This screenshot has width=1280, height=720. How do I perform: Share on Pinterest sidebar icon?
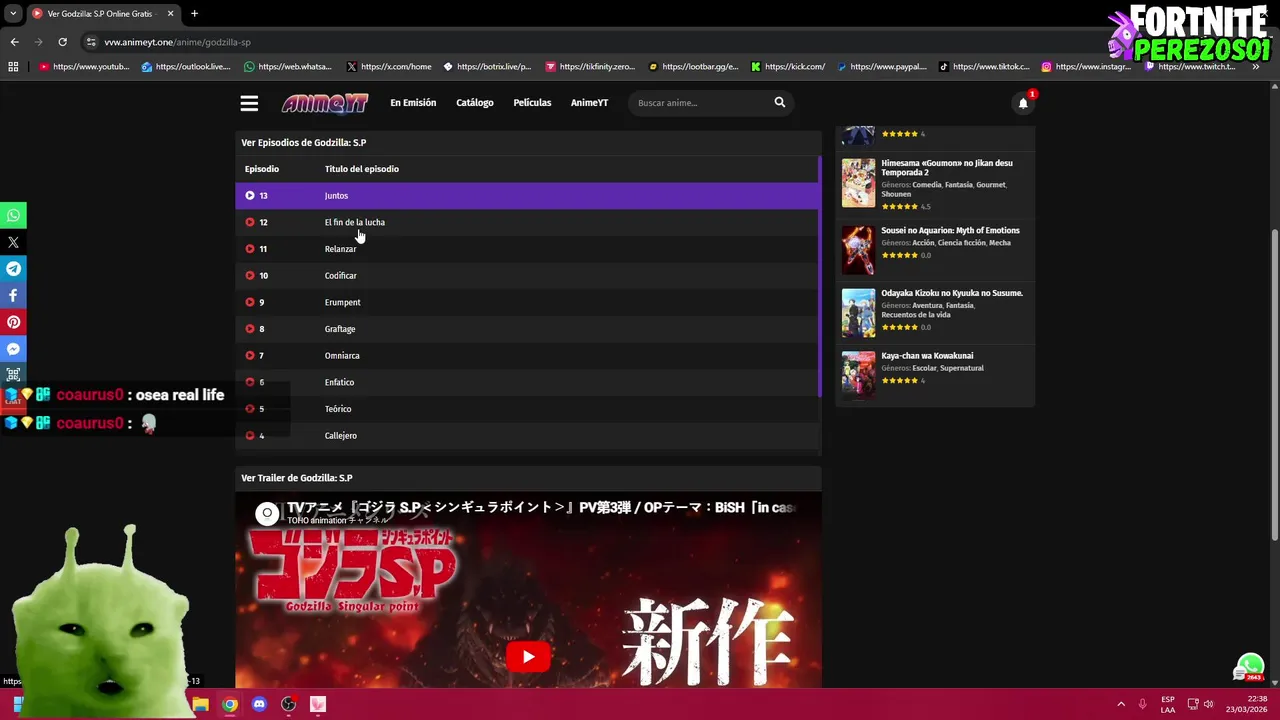pos(13,322)
